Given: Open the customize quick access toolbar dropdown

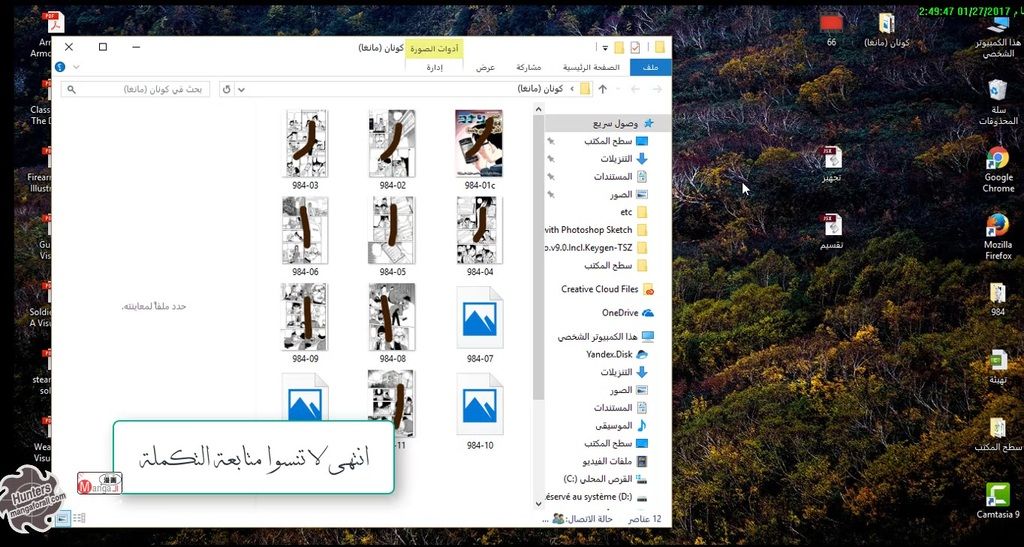Looking at the screenshot, I should [x=605, y=48].
